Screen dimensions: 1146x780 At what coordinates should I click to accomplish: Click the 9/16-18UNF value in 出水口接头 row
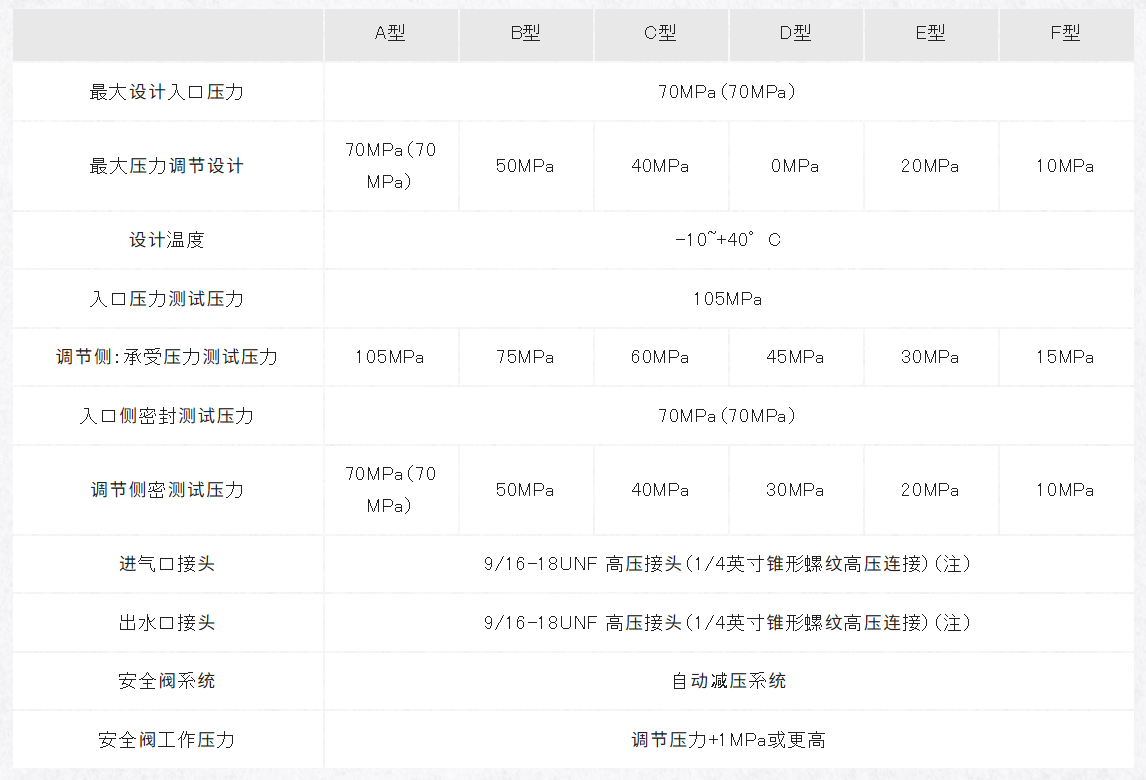point(727,623)
